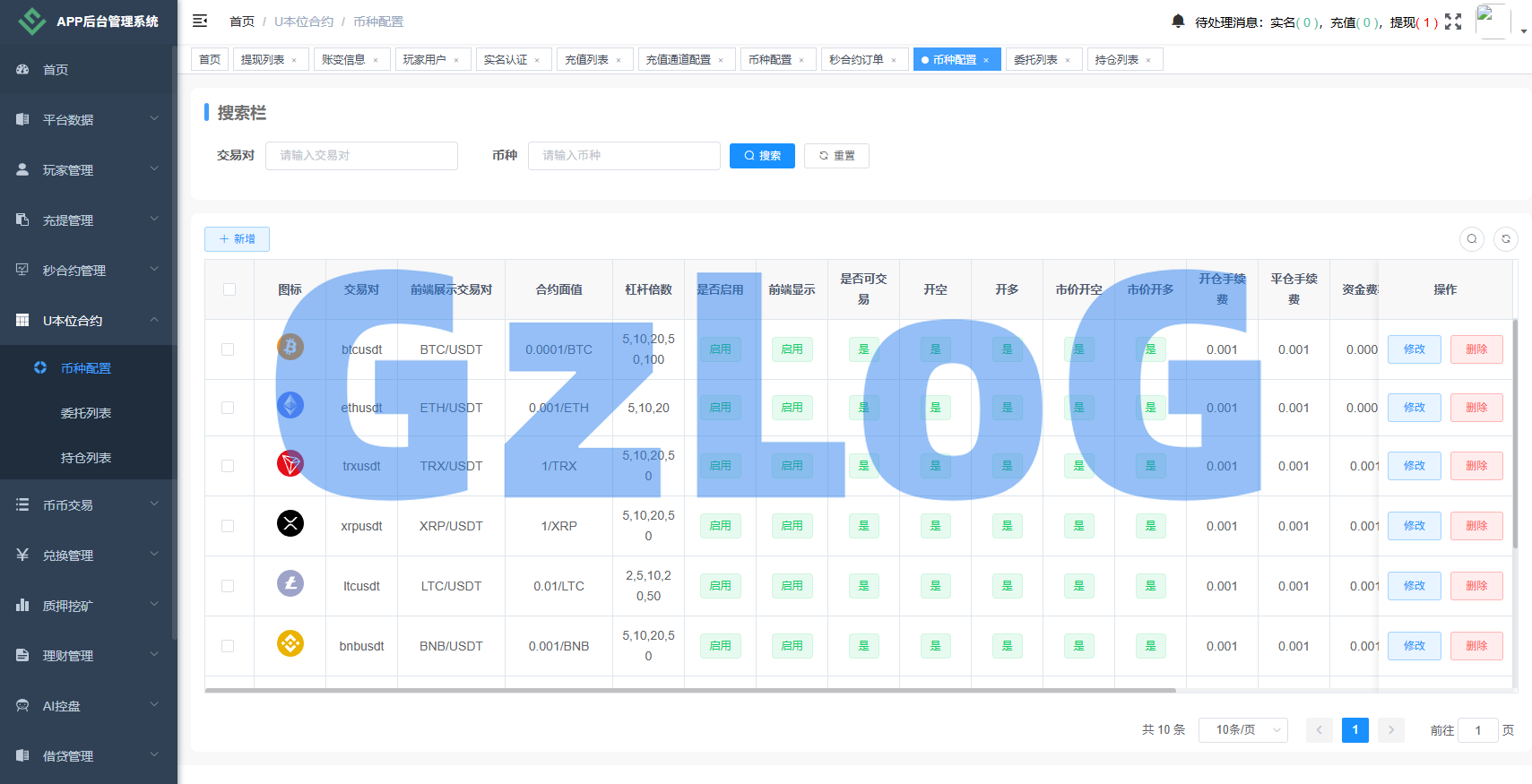This screenshot has width=1532, height=784.
Task: Click the 玩家管理 user icon
Action: [x=22, y=169]
